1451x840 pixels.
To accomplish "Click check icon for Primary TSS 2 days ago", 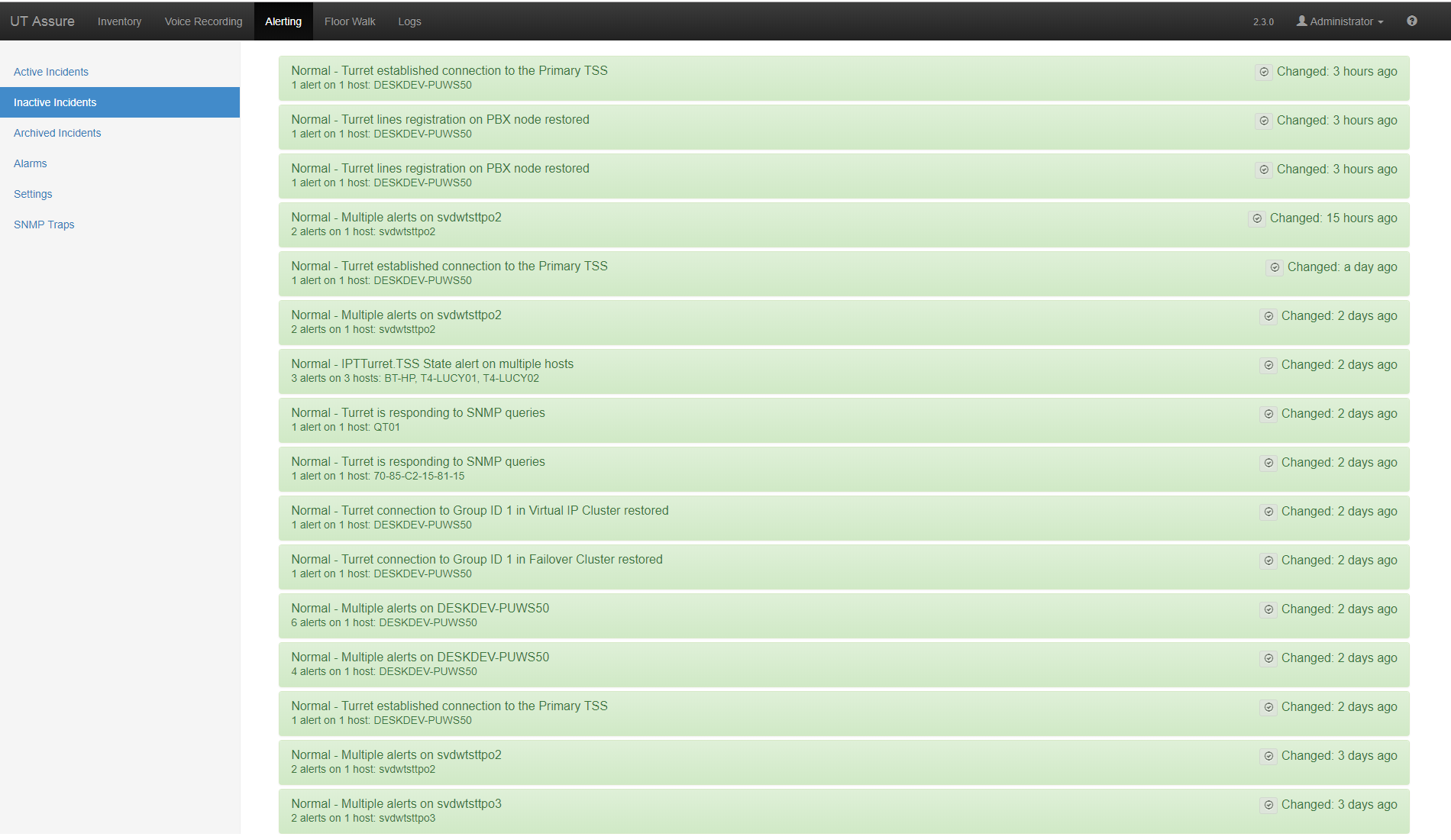I will click(x=1268, y=707).
